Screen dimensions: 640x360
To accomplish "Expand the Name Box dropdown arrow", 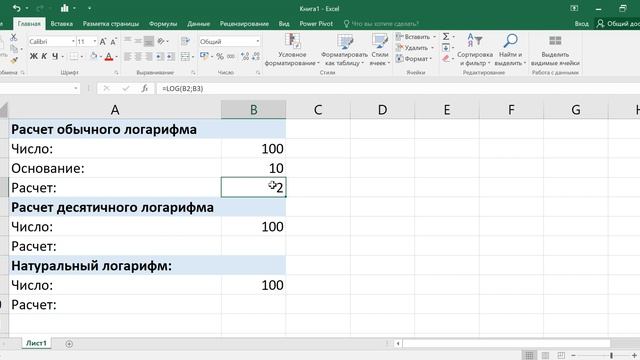I will (x=76, y=88).
